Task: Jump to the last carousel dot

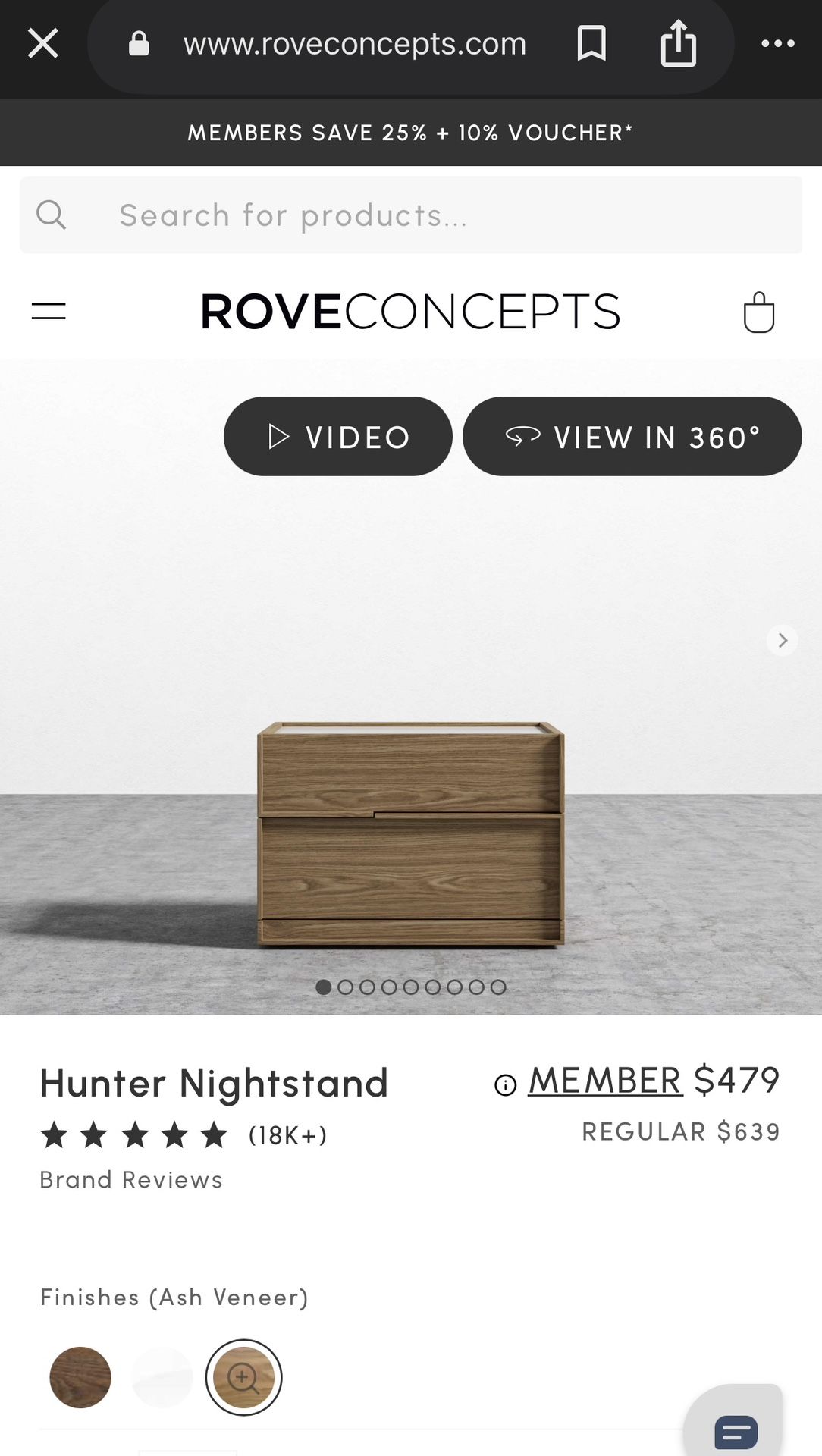Action: click(498, 987)
